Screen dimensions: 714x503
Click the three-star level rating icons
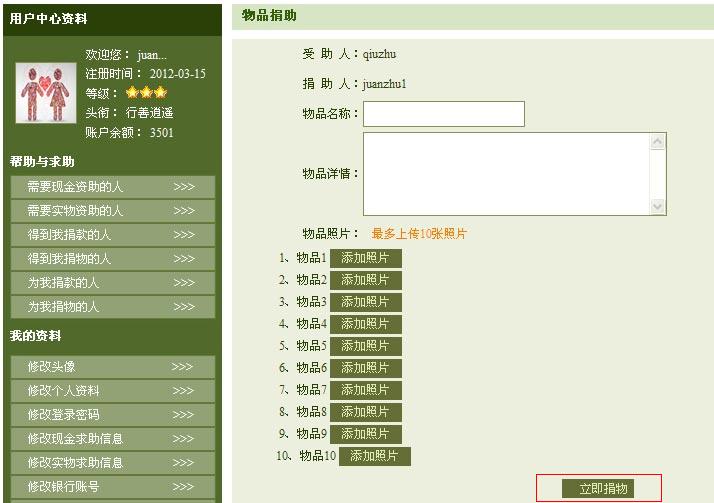(147, 93)
